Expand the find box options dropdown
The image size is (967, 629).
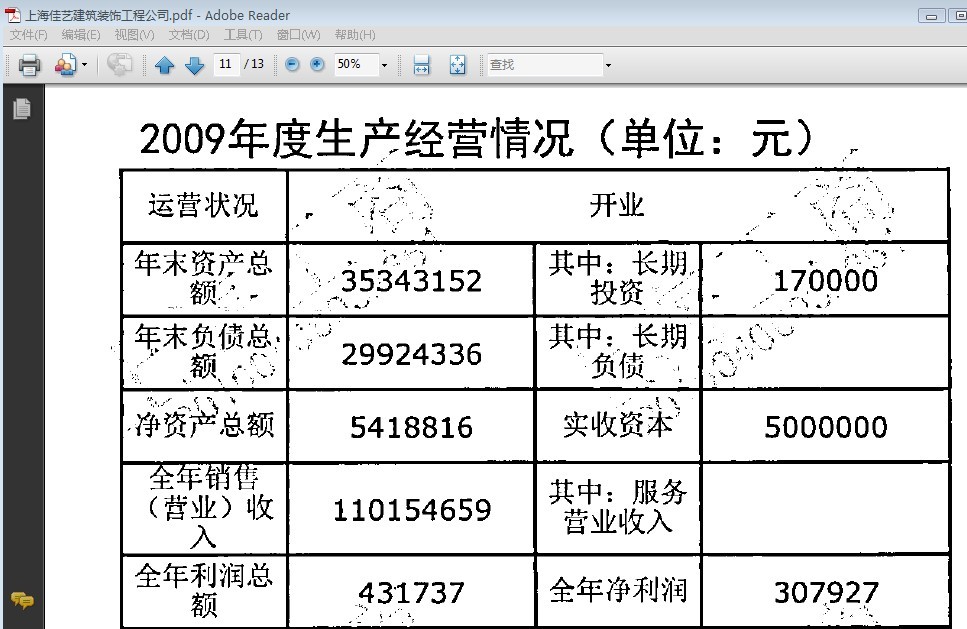coord(608,65)
